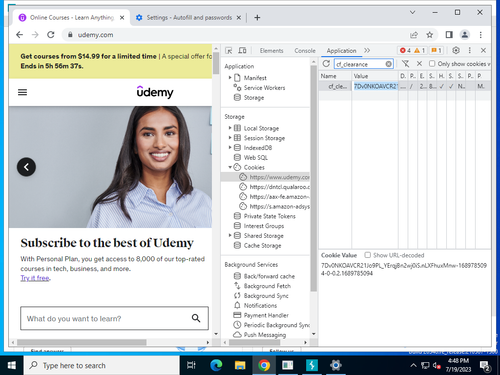Show more DevTools tabs chevron
The height and width of the screenshot is (375, 500).
[x=367, y=50]
